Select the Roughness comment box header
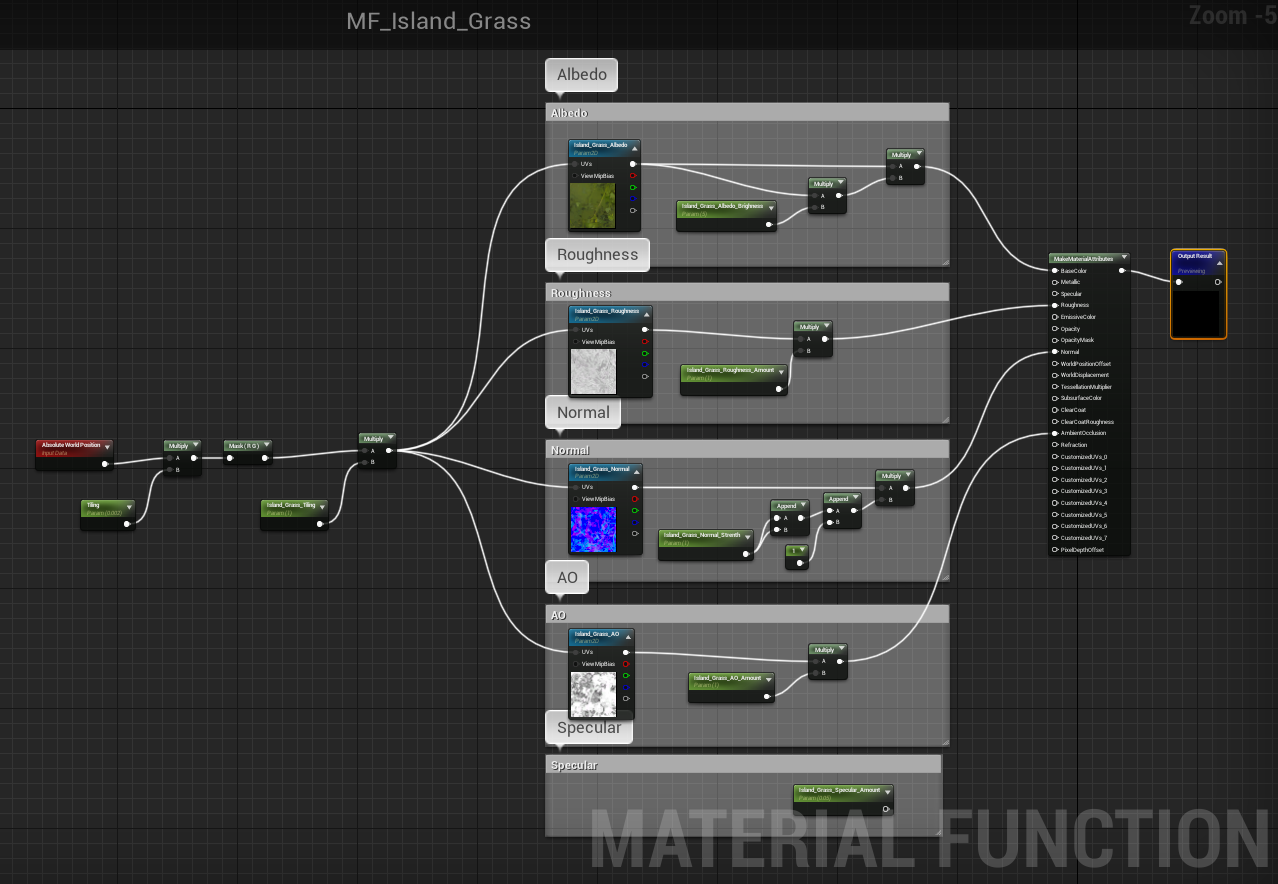1278x884 pixels. point(747,292)
